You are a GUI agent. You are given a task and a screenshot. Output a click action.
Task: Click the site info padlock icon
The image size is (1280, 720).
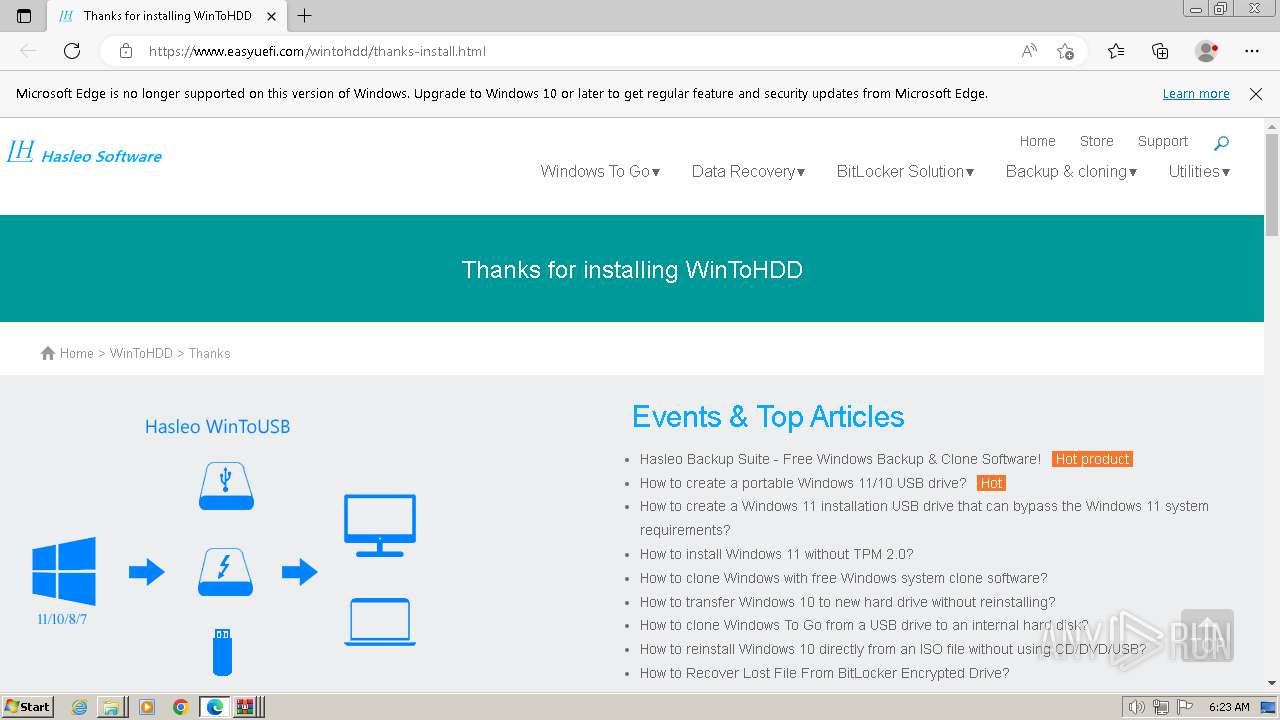pyautogui.click(x=125, y=51)
